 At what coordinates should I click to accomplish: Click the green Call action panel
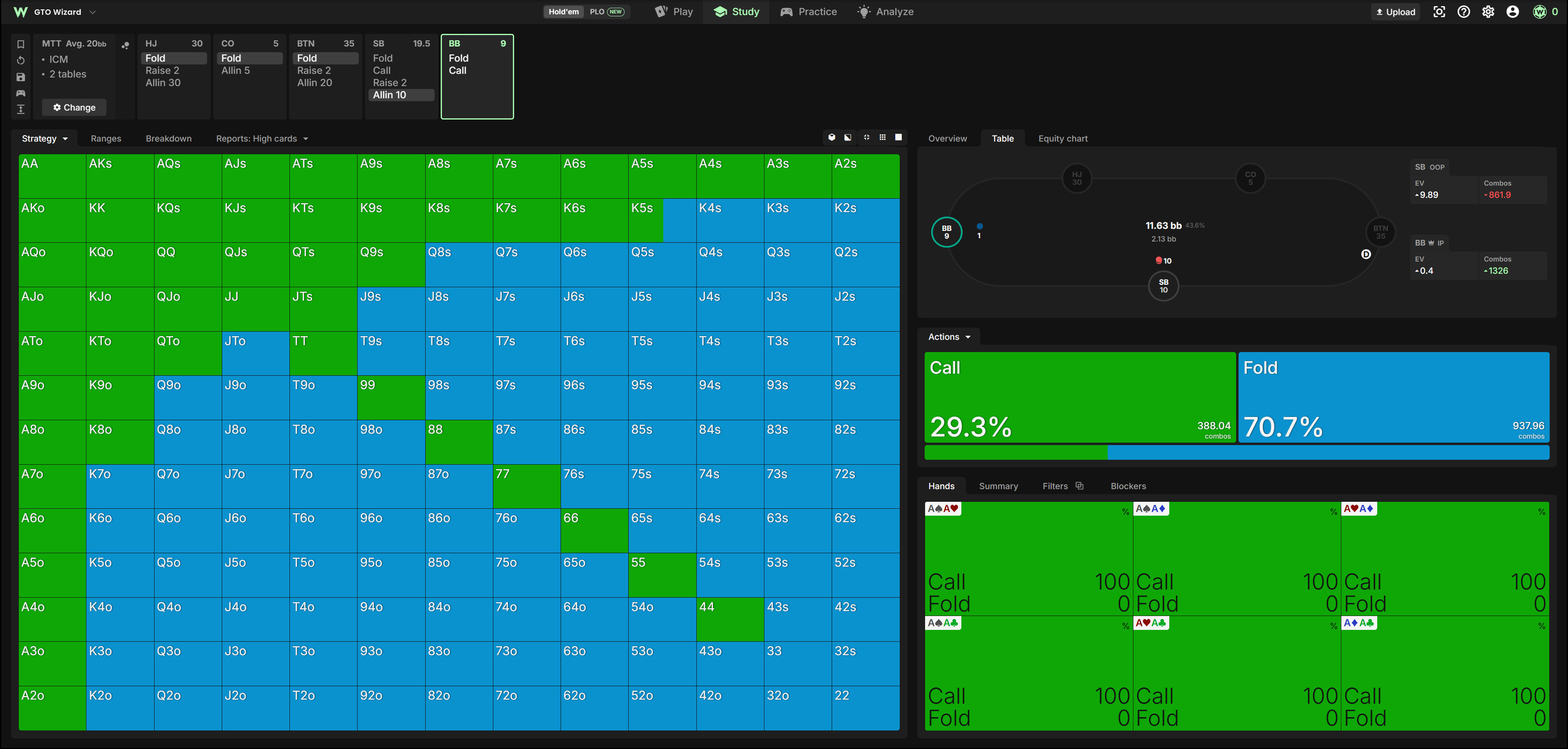point(1080,397)
